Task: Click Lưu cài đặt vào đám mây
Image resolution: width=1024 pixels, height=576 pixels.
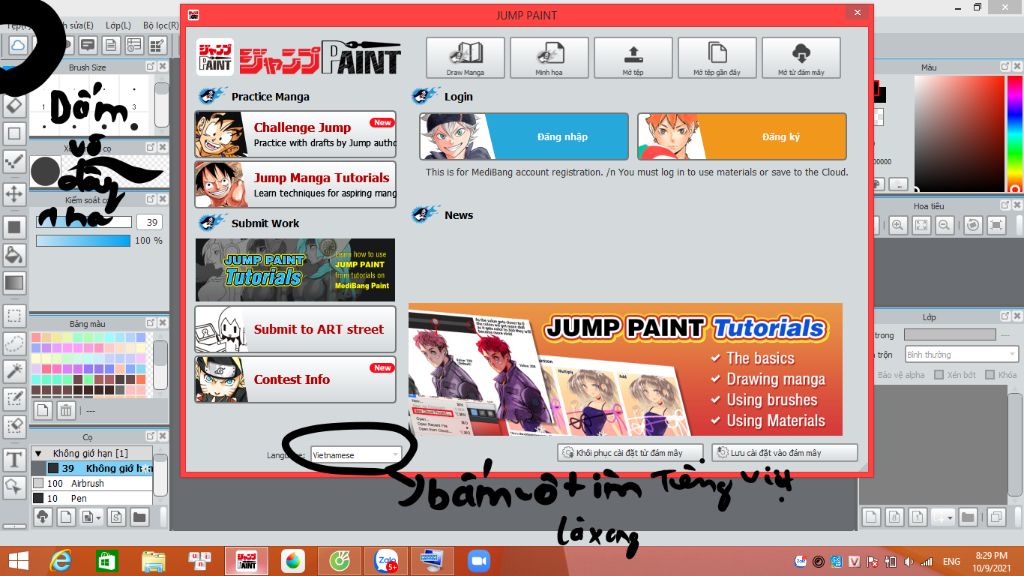Action: coord(784,453)
